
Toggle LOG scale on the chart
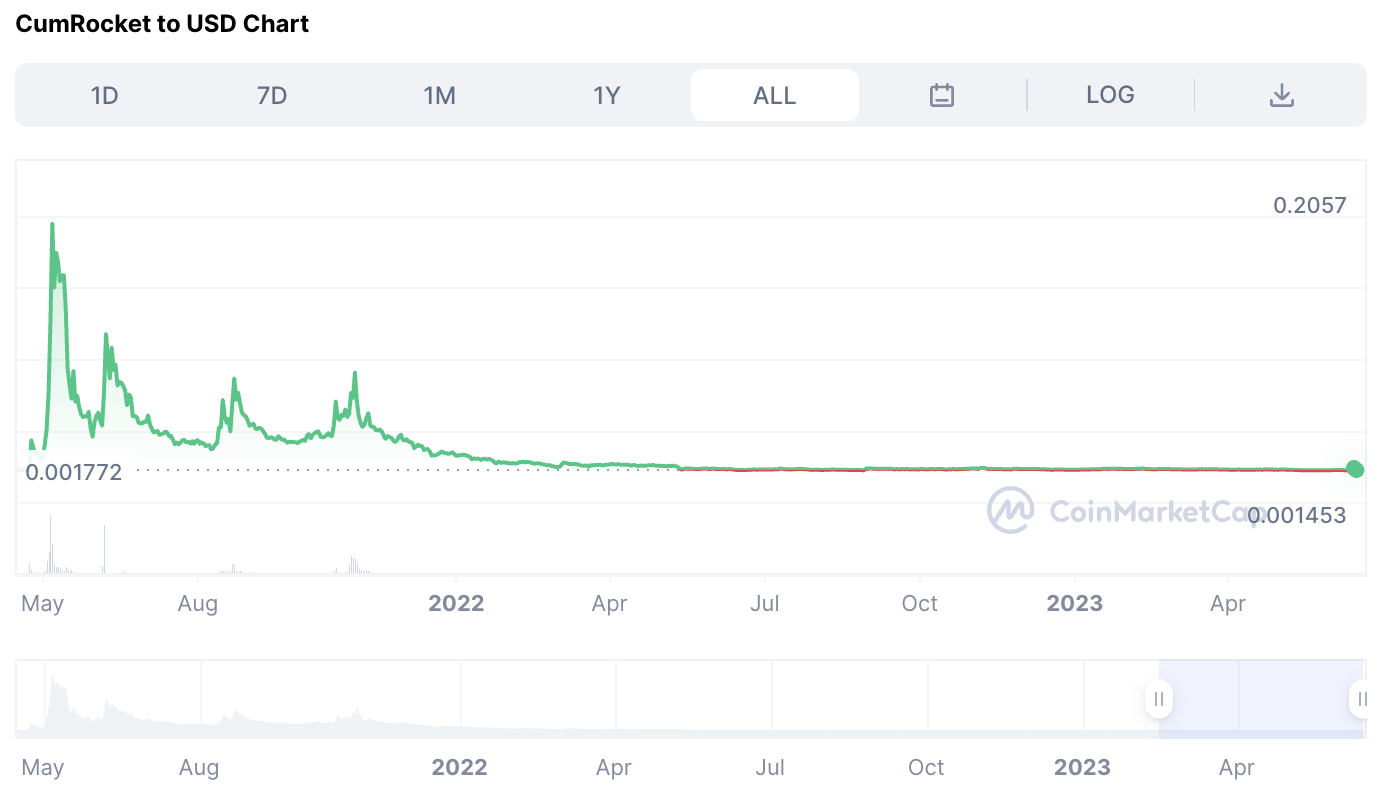[x=1110, y=95]
